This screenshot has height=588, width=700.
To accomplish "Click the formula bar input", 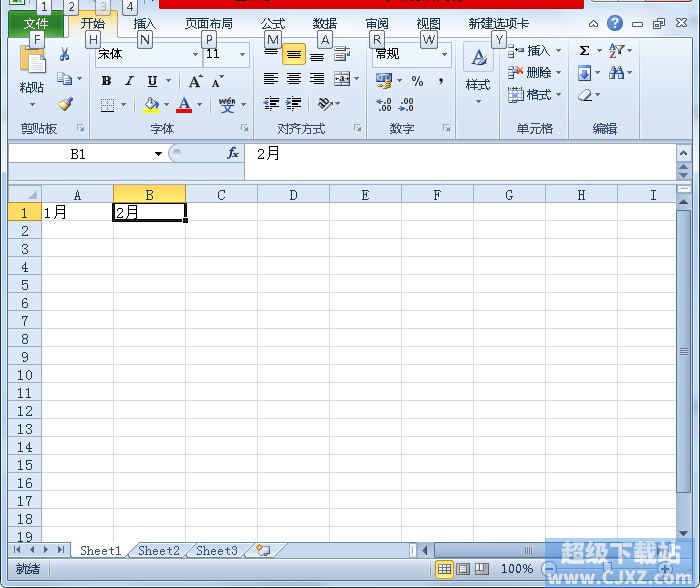I will [460, 161].
